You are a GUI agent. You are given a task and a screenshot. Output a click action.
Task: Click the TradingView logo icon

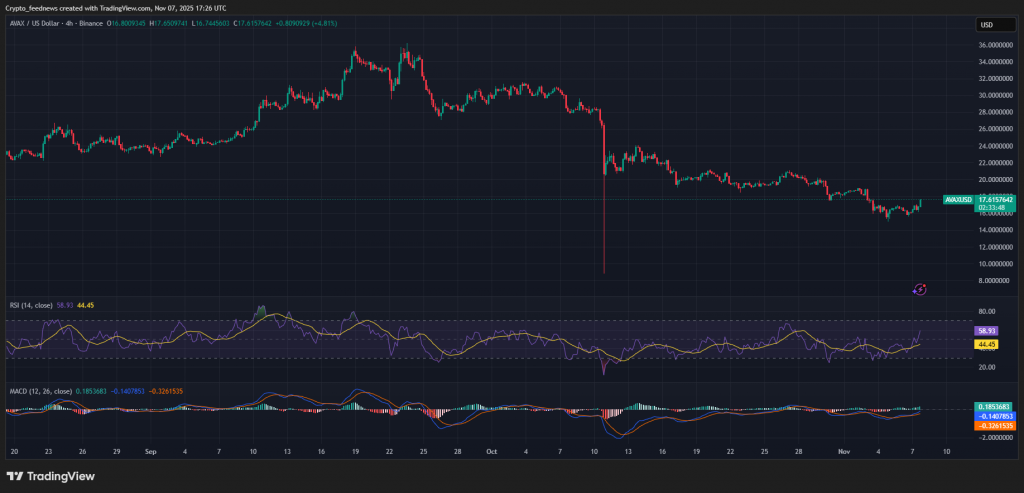click(18, 475)
